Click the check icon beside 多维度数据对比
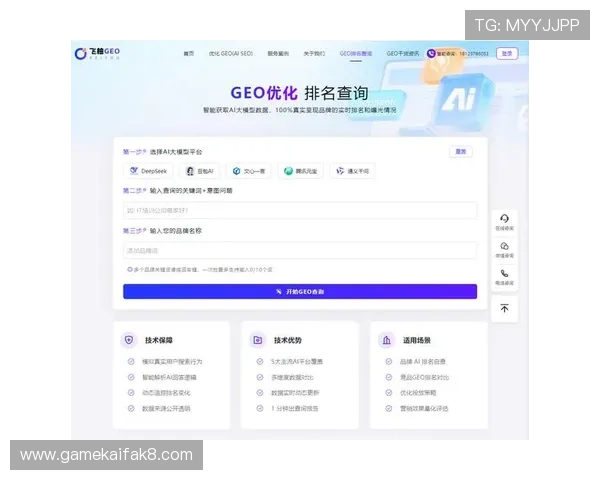The width and height of the screenshot is (600, 480). 260,377
